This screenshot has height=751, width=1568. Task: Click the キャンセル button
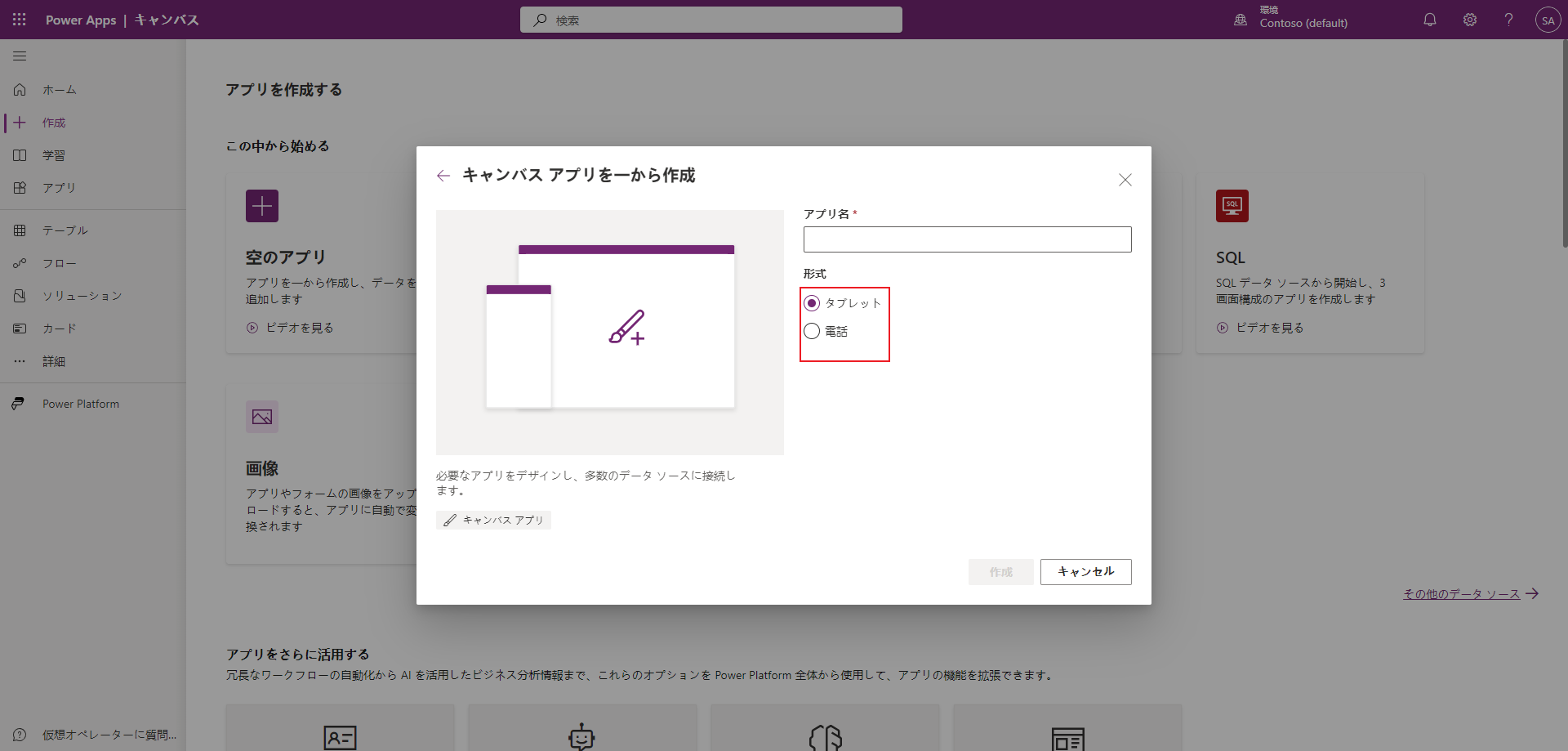click(1086, 572)
